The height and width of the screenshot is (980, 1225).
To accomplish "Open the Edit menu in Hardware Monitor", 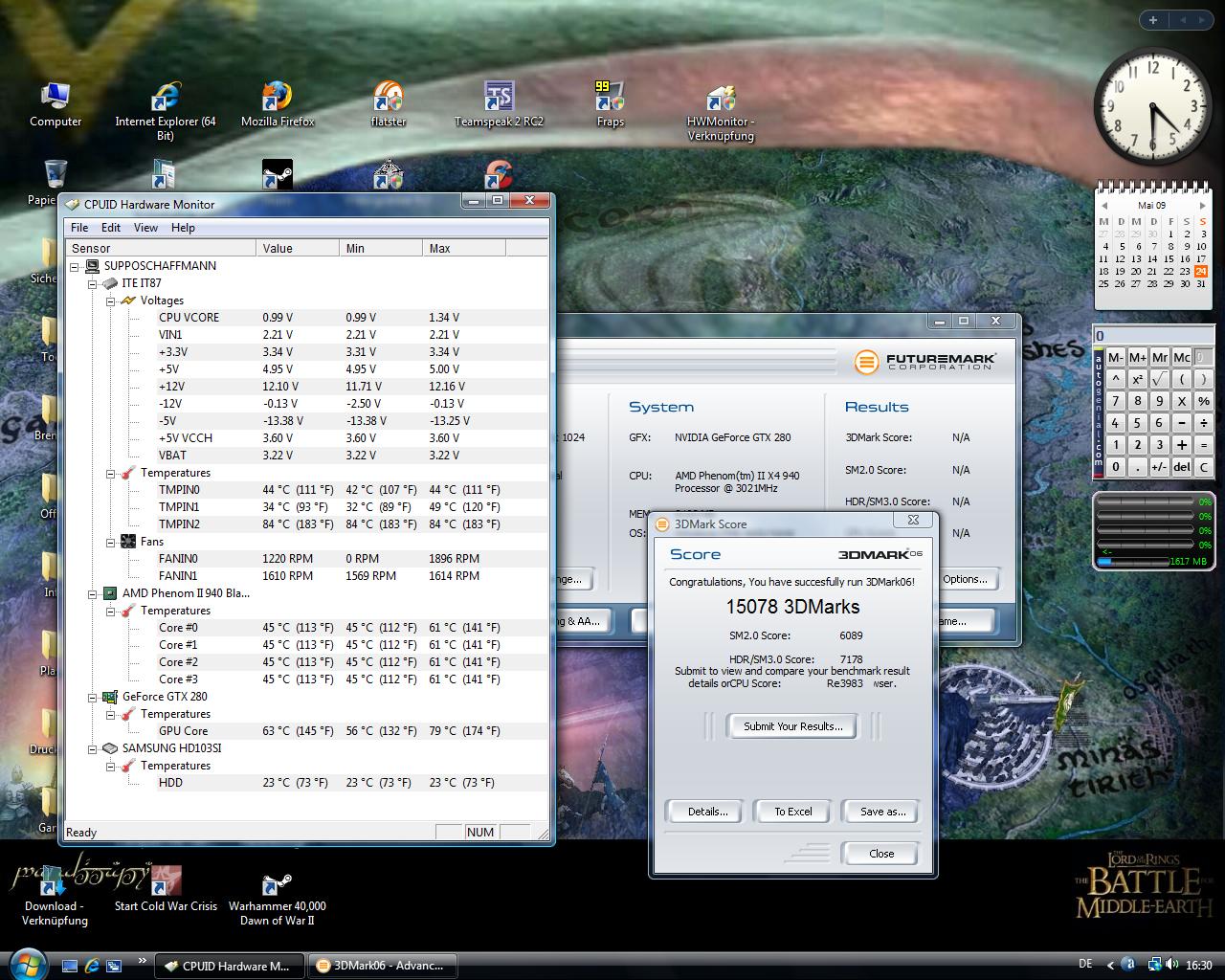I will tap(111, 228).
